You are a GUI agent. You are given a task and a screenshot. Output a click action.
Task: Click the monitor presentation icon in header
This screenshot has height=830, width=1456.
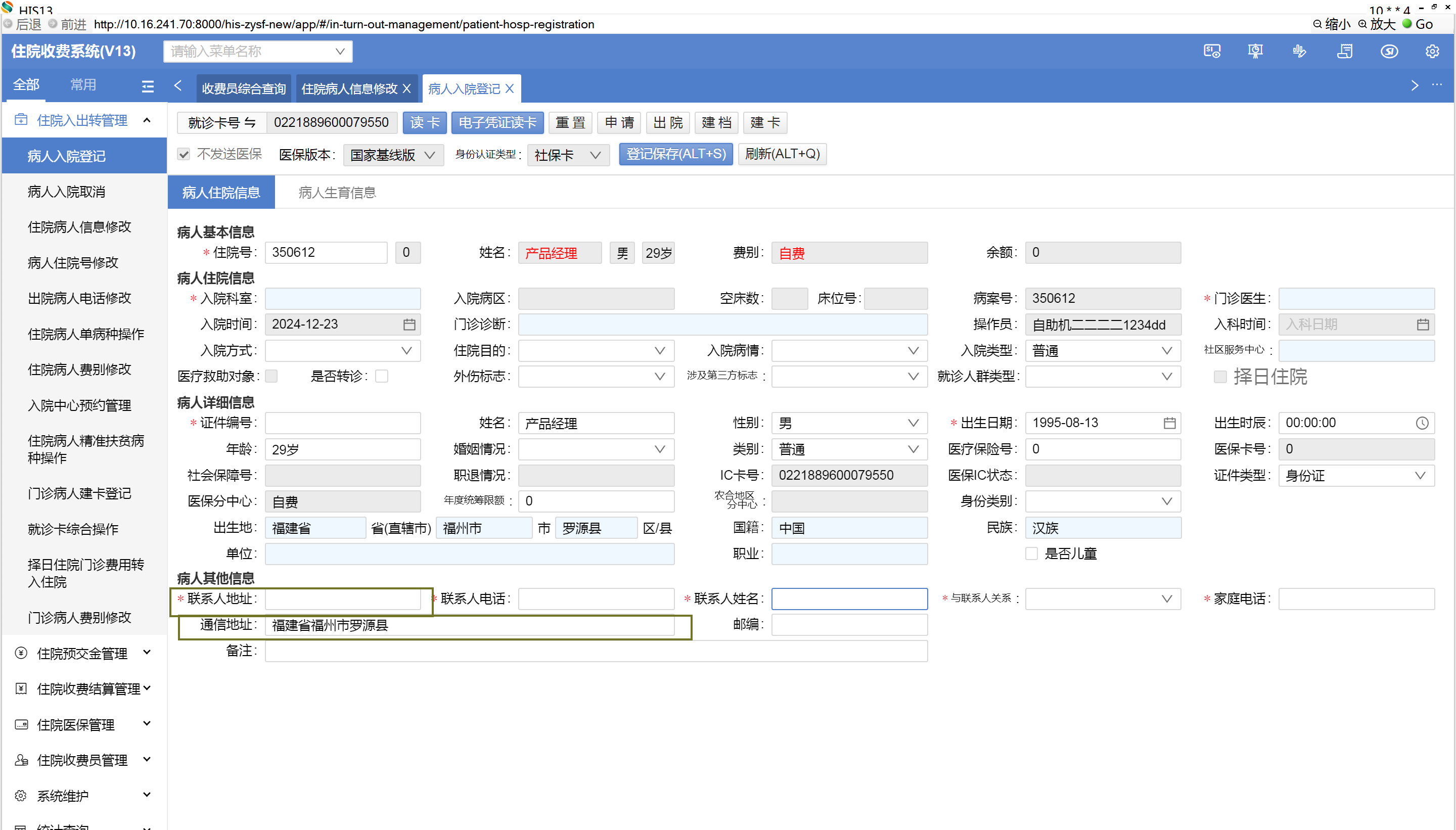click(1255, 51)
